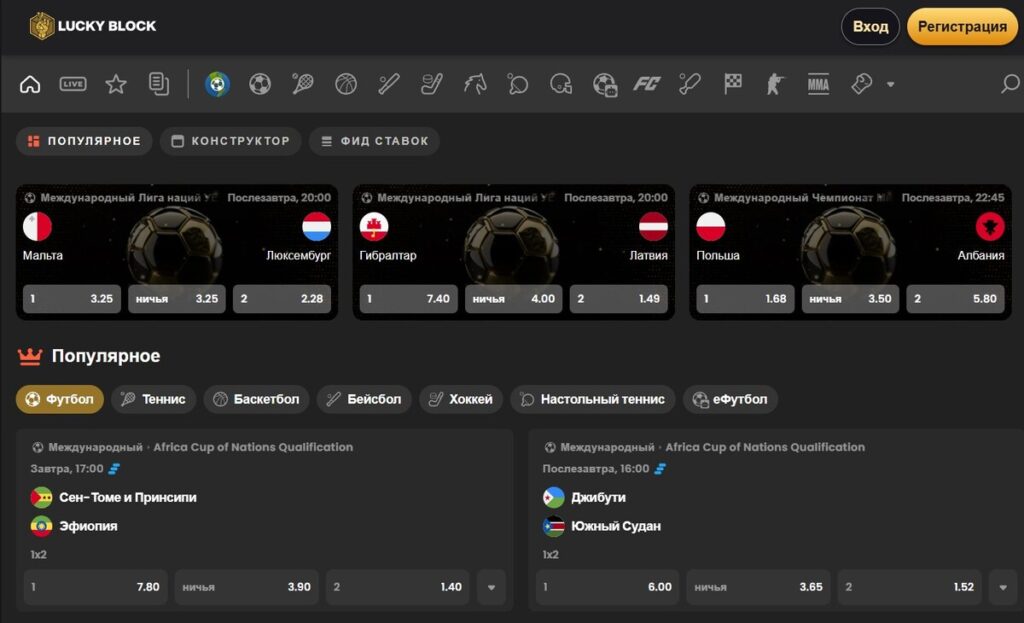This screenshot has height=623, width=1024.
Task: Bet on draw at 3.50 Польша–Албания
Action: pyautogui.click(x=850, y=299)
